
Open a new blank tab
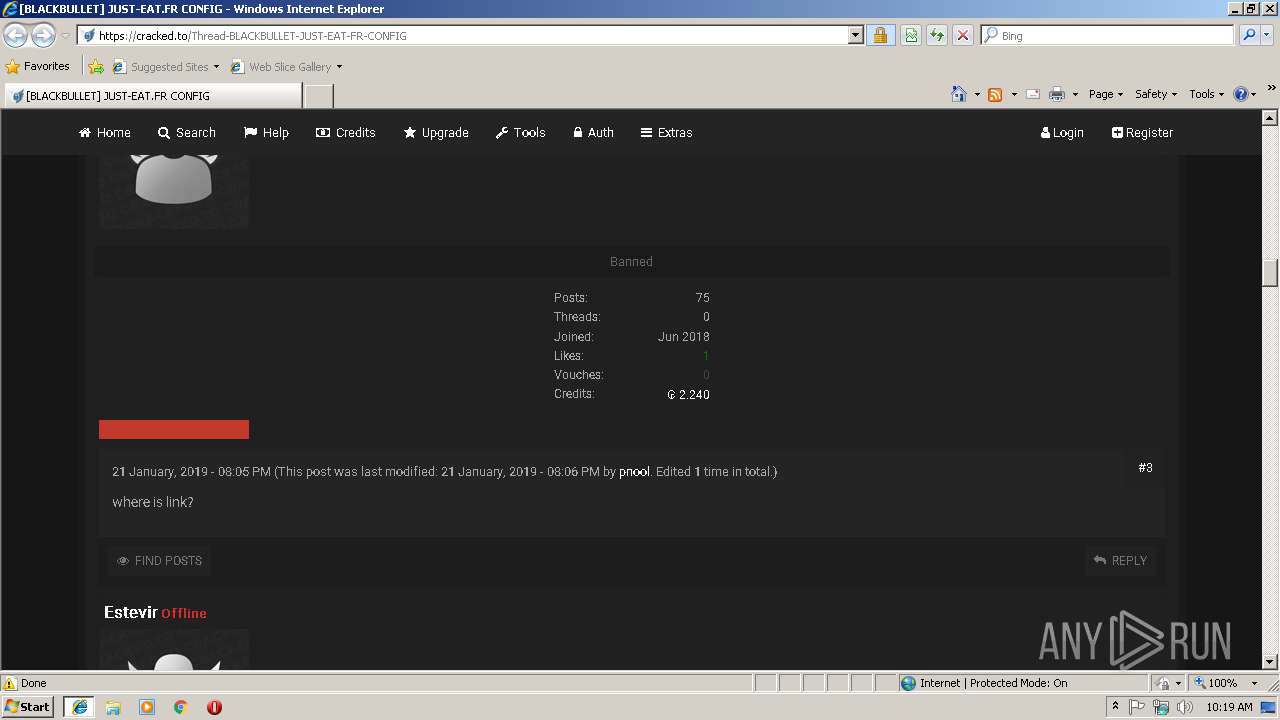pos(318,96)
